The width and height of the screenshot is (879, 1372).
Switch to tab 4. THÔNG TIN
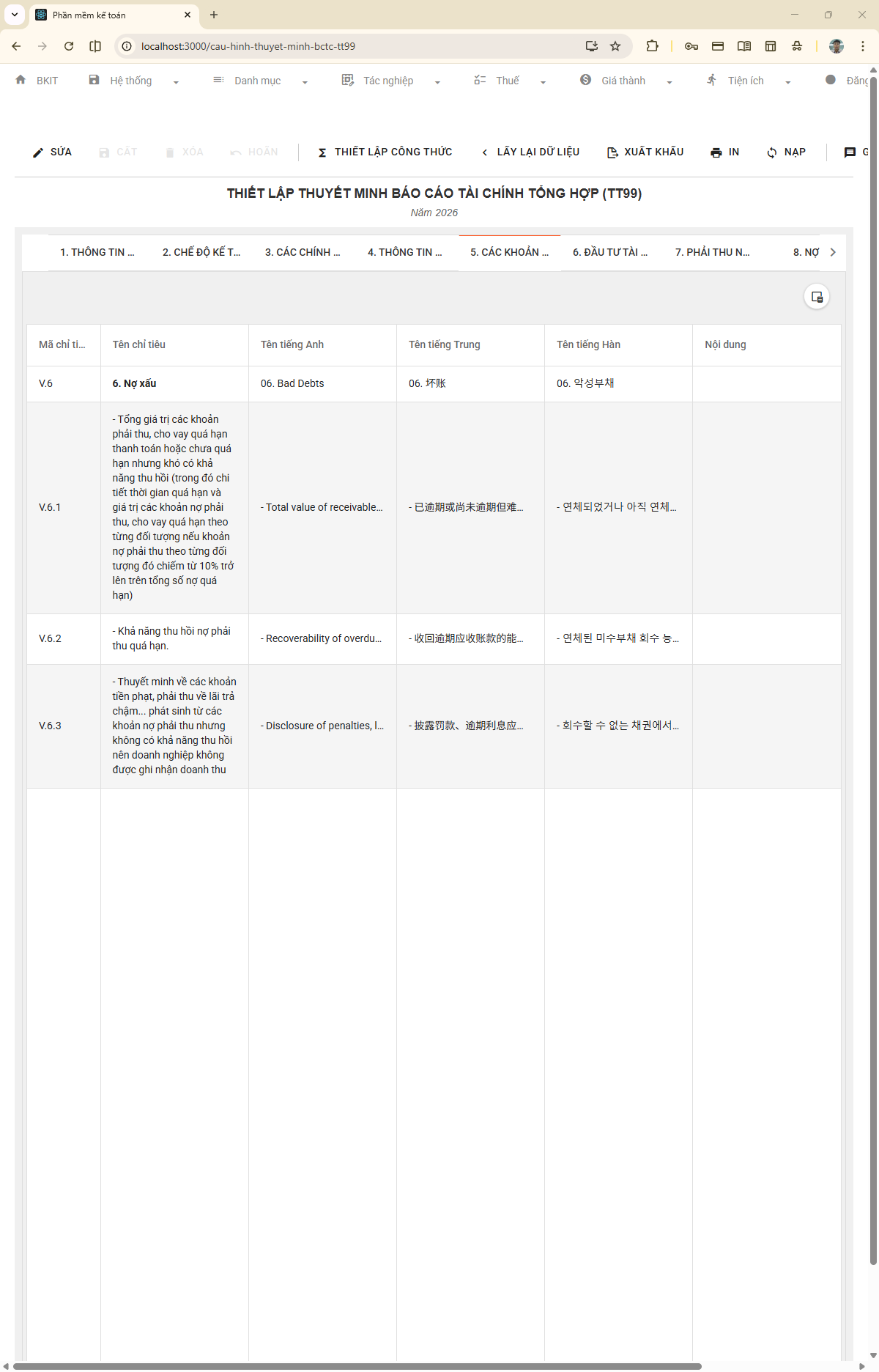point(407,253)
